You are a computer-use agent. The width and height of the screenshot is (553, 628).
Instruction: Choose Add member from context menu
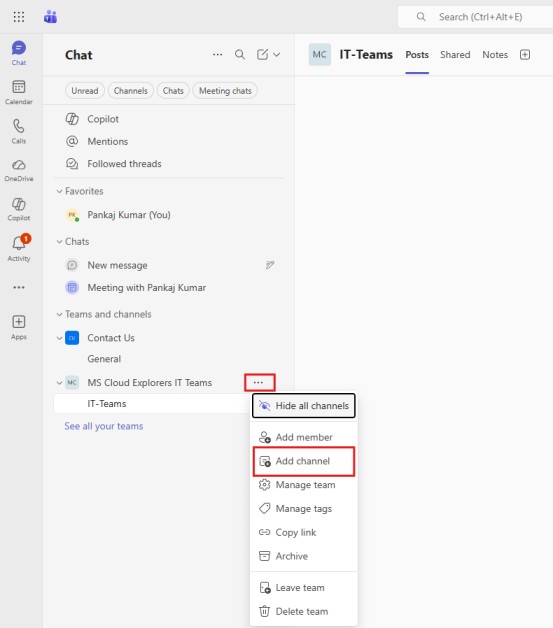pos(304,437)
